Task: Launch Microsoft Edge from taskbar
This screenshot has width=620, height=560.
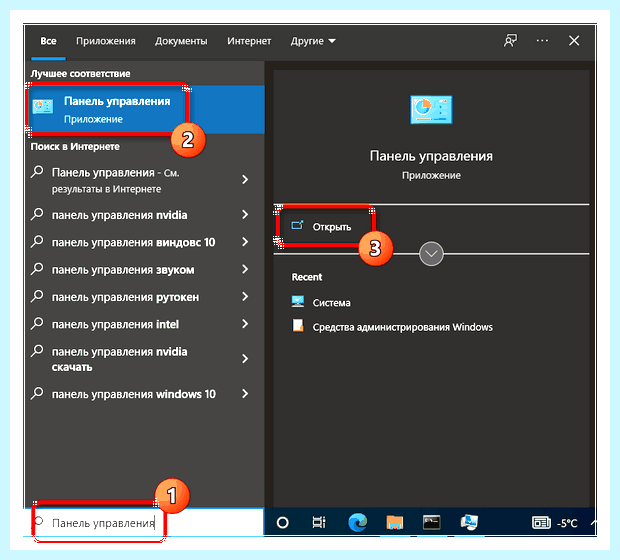Action: click(x=357, y=522)
